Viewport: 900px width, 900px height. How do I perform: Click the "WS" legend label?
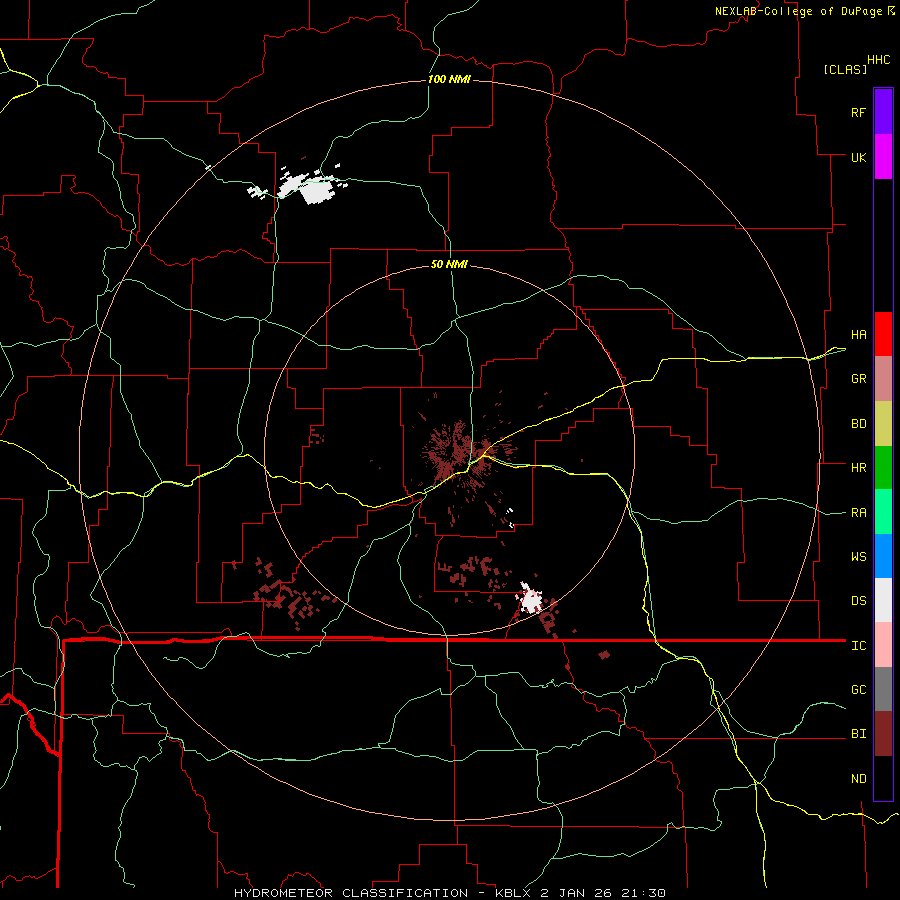click(x=858, y=556)
